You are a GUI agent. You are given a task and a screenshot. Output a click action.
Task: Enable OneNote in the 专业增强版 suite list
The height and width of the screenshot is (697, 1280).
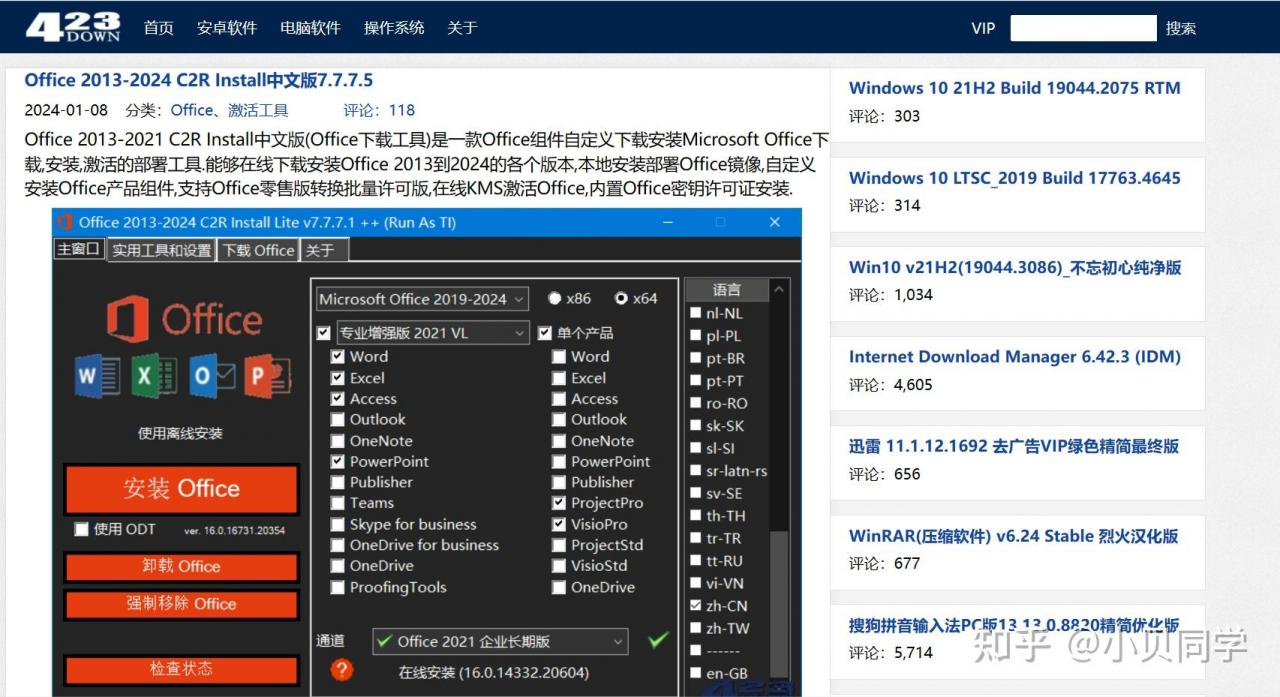click(338, 441)
